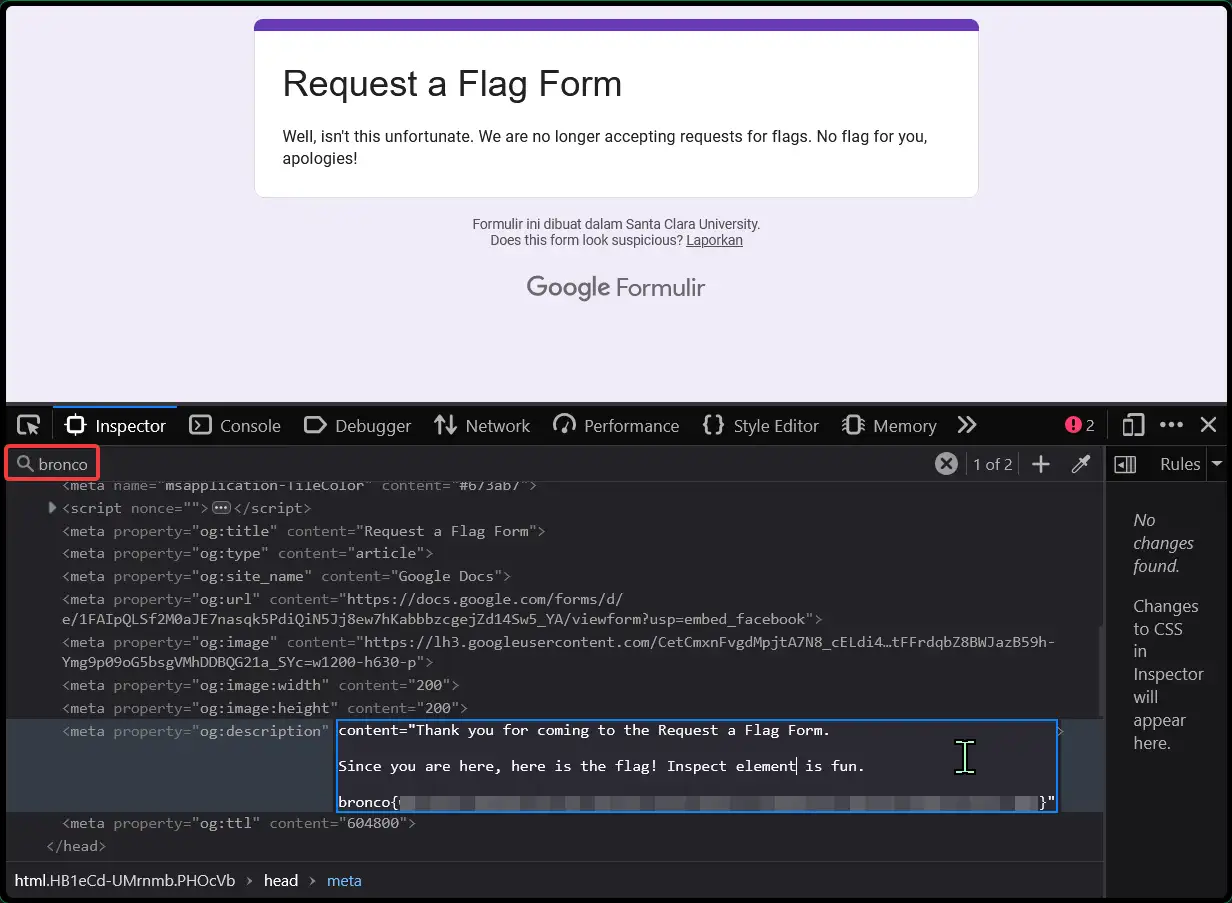The image size is (1232, 903).
Task: Click the markup view scrollbar
Action: point(1100,670)
